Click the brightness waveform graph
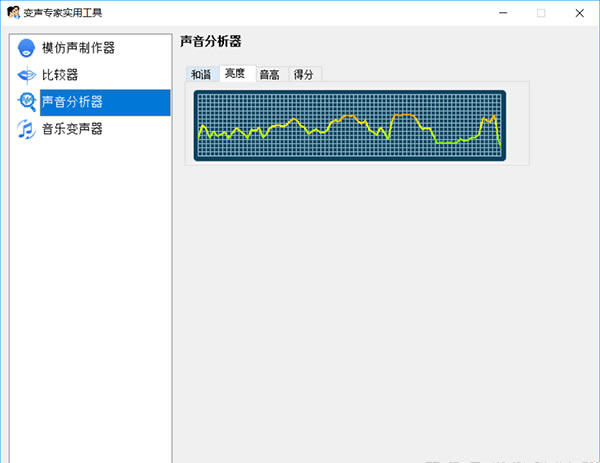The width and height of the screenshot is (600, 463). (x=350, y=126)
